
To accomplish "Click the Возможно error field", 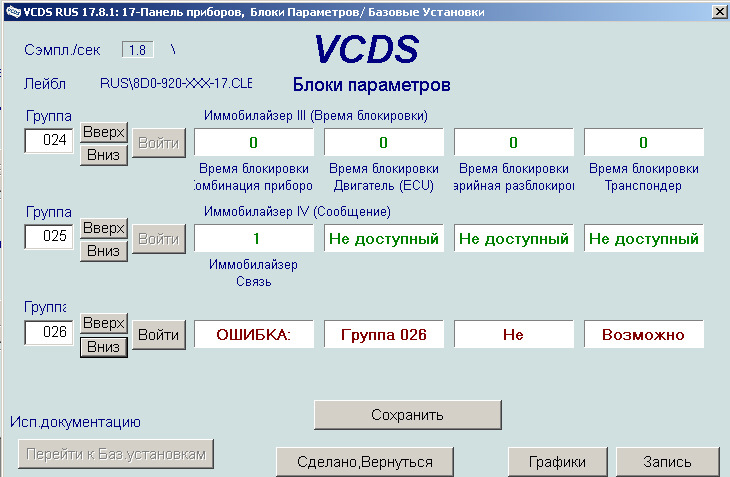I will [x=644, y=334].
